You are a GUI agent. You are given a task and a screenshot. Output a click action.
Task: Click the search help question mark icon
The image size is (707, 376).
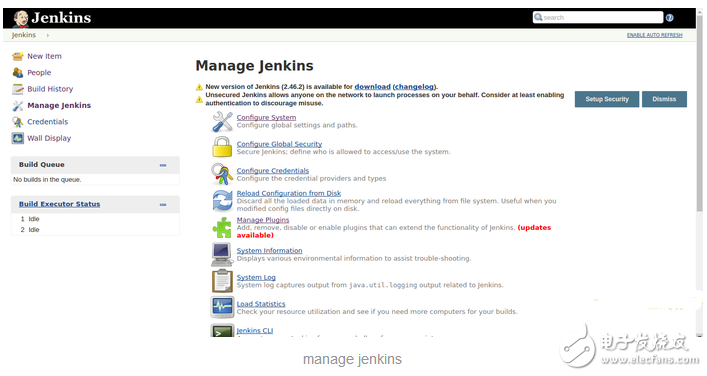[670, 18]
